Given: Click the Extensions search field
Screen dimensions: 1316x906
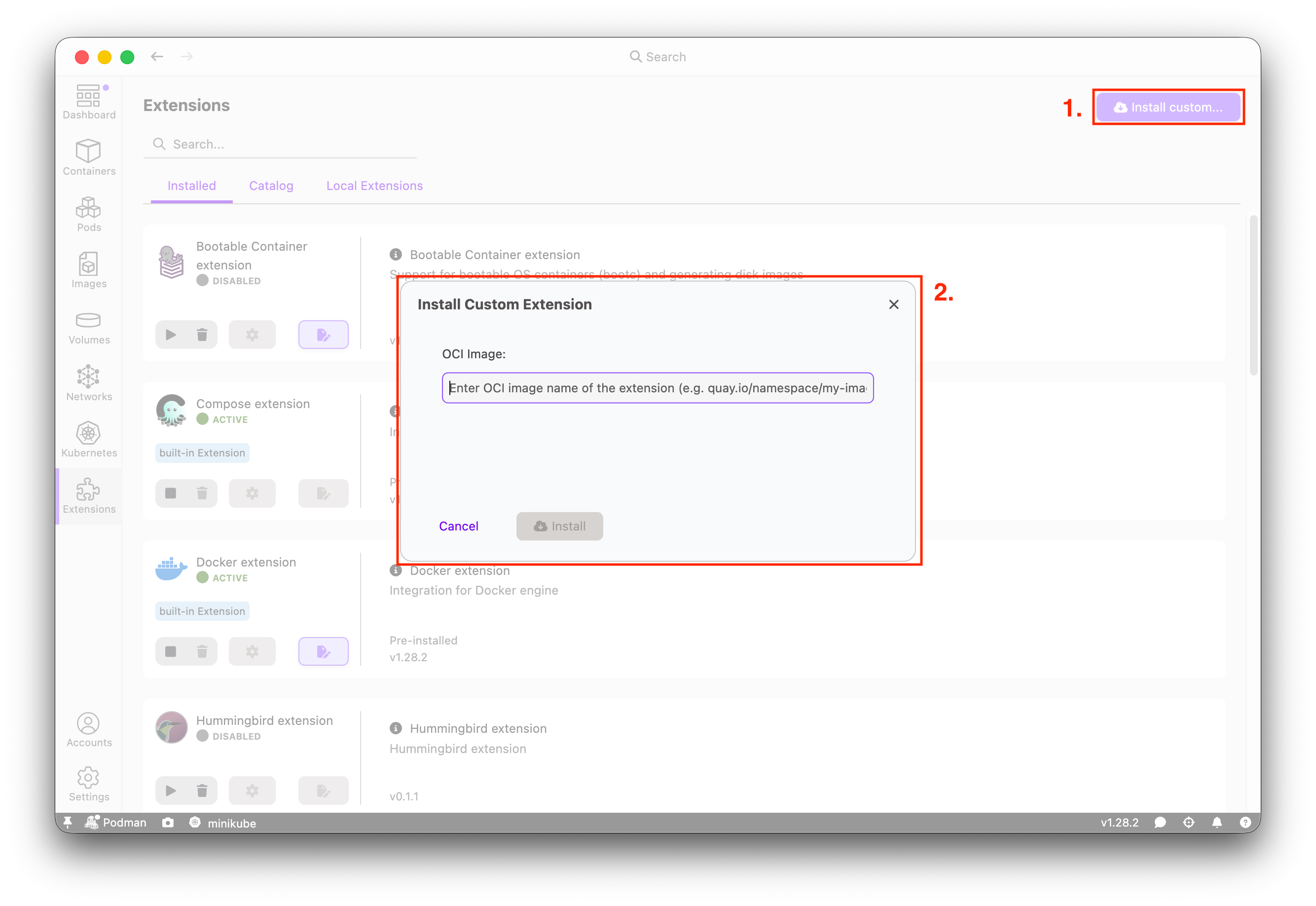Looking at the screenshot, I should click(280, 144).
